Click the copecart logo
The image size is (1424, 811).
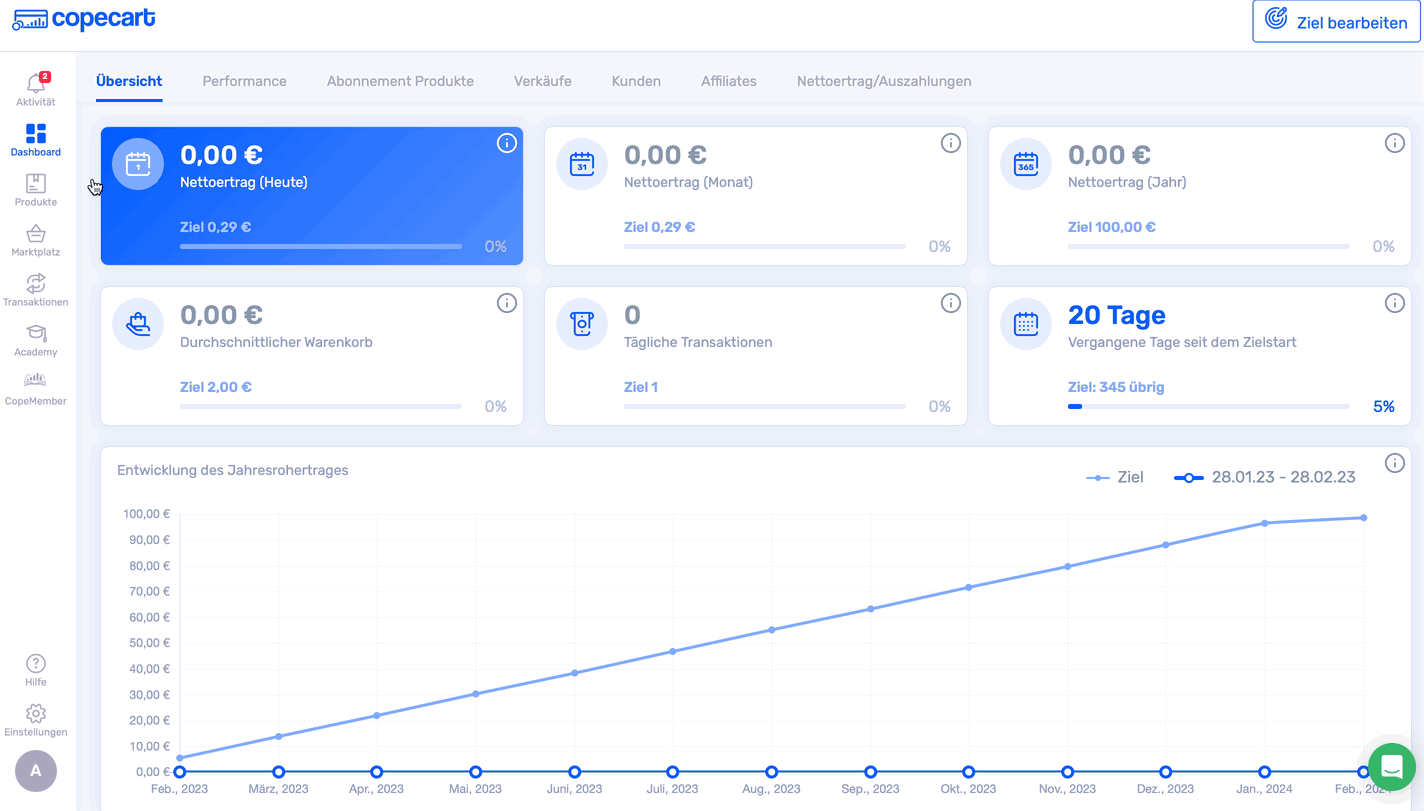point(84,19)
